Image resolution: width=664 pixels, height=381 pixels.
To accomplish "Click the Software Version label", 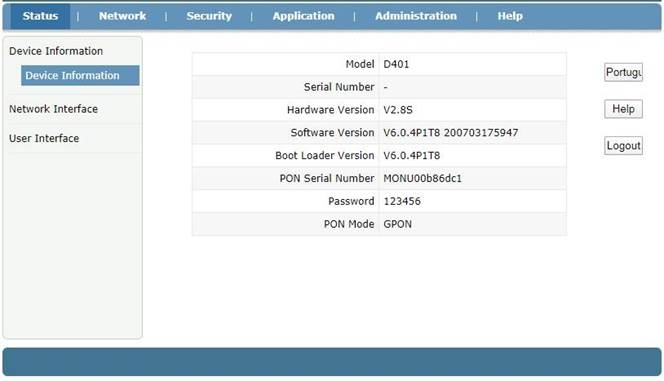I will tap(332, 133).
